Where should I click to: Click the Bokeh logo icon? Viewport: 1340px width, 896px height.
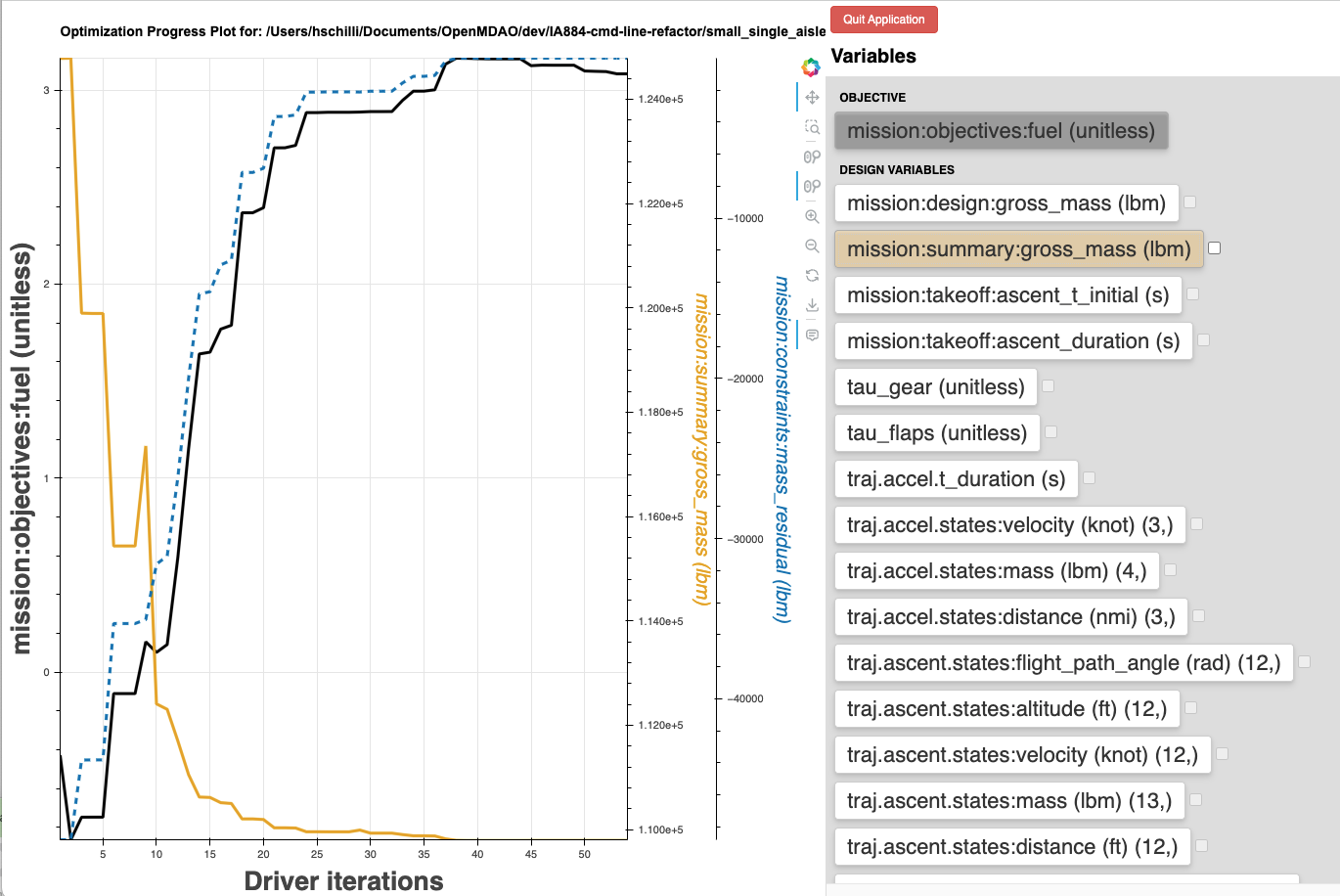click(811, 67)
